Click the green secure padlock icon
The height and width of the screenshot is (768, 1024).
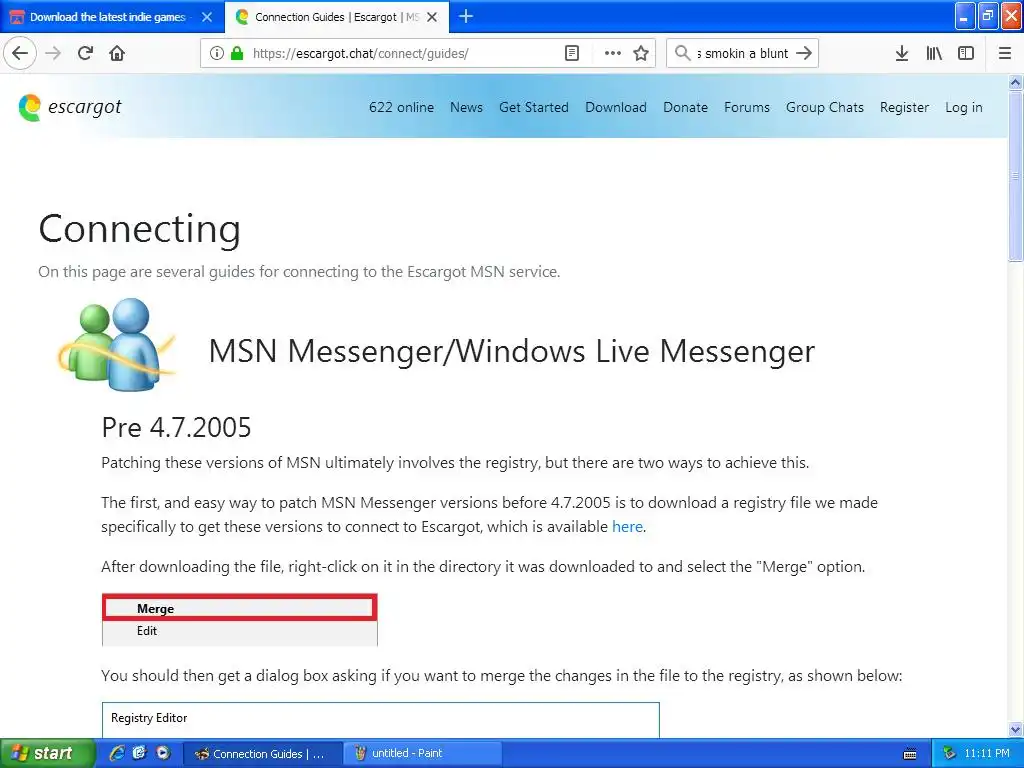coord(236,53)
